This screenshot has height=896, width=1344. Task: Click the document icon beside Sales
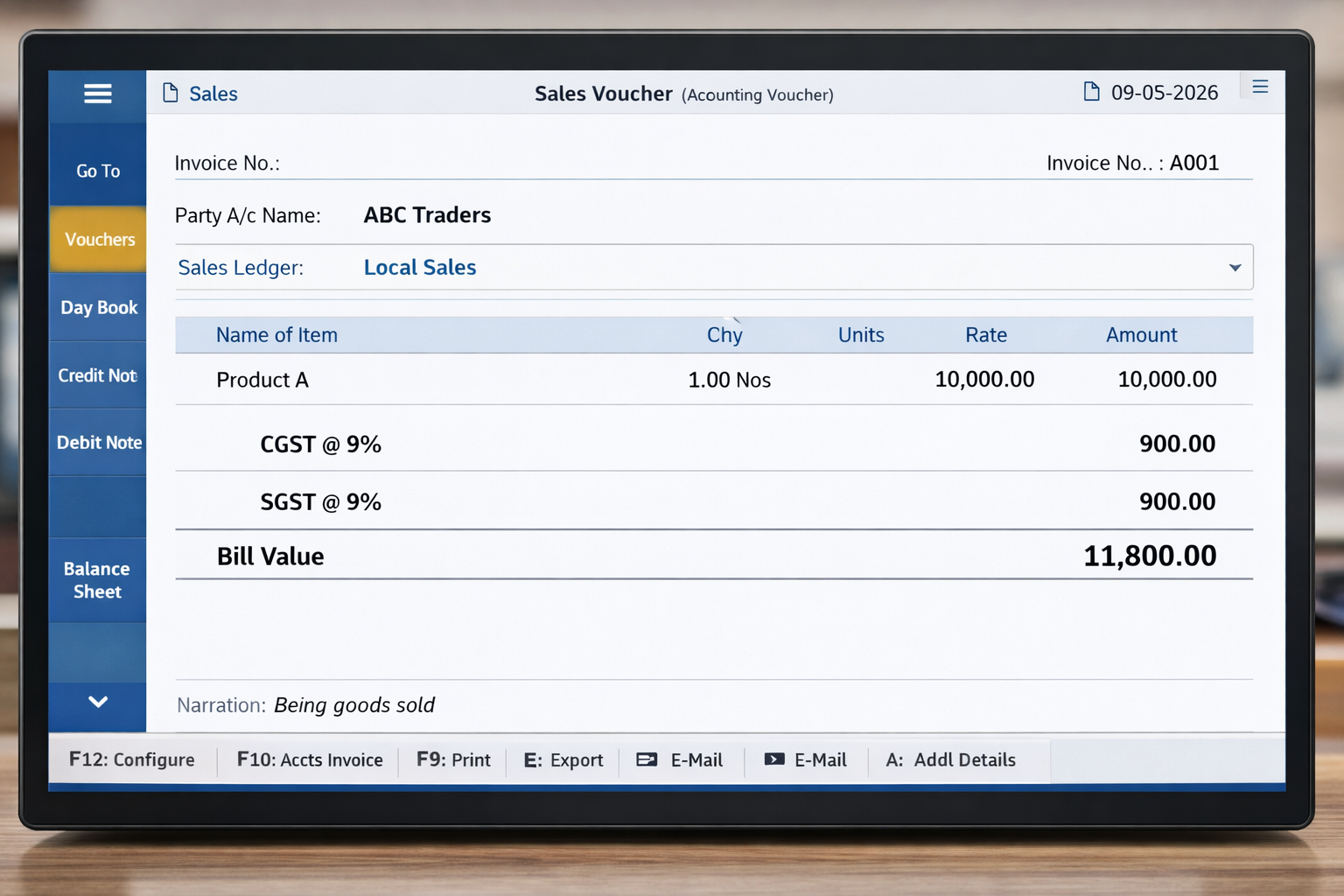170,92
